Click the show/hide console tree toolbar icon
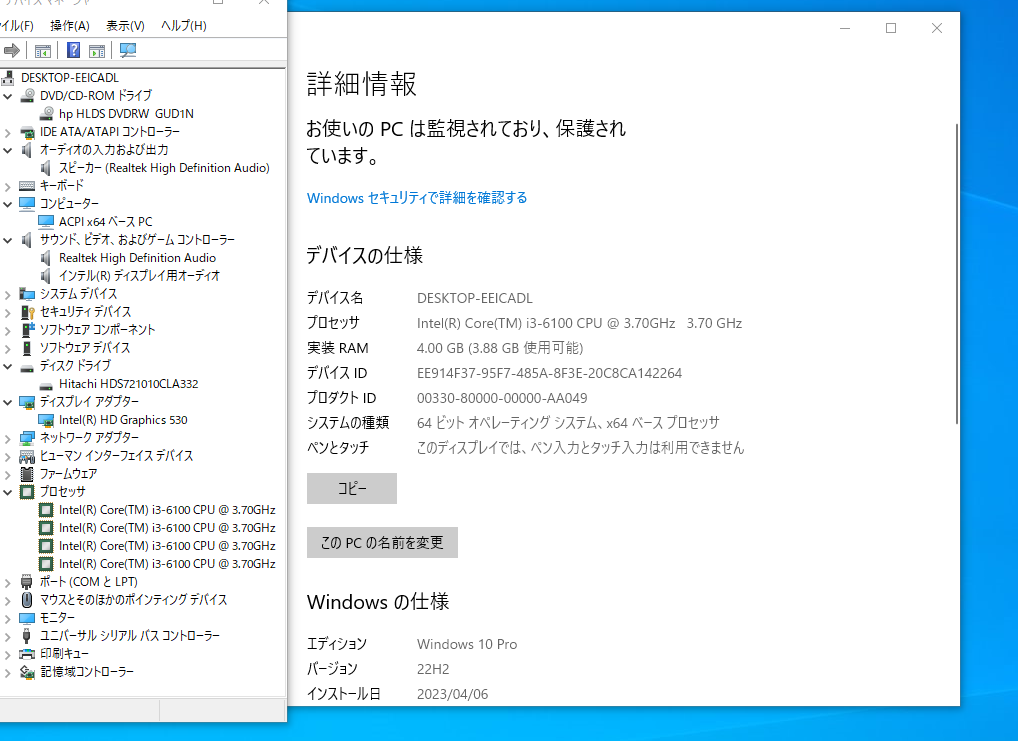This screenshot has height=741, width=1018. point(43,51)
